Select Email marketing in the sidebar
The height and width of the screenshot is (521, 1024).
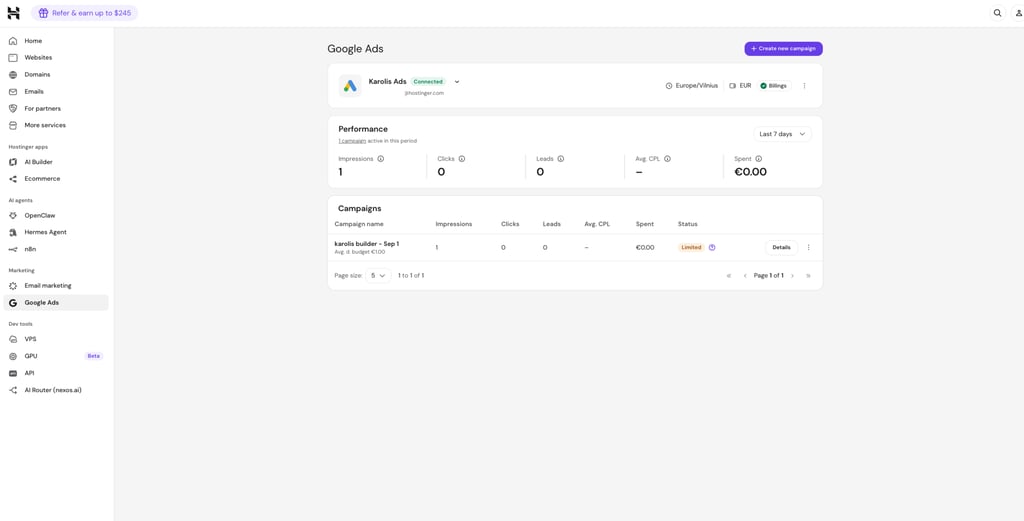(x=56, y=286)
